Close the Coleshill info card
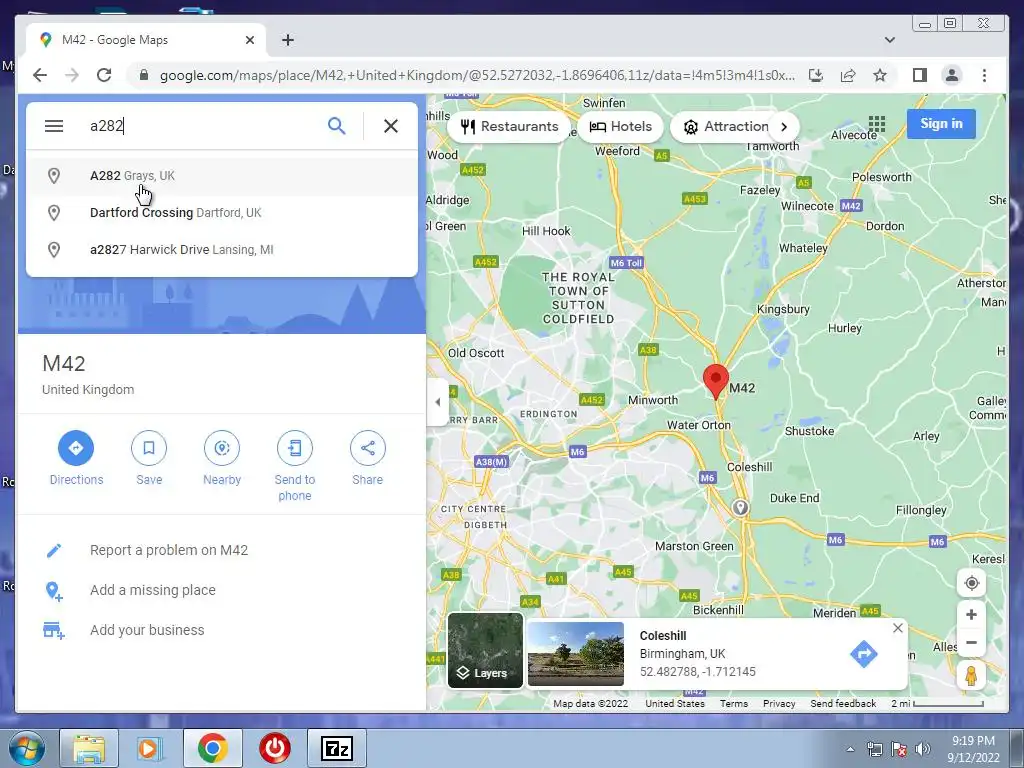The image size is (1024, 768). [x=898, y=628]
